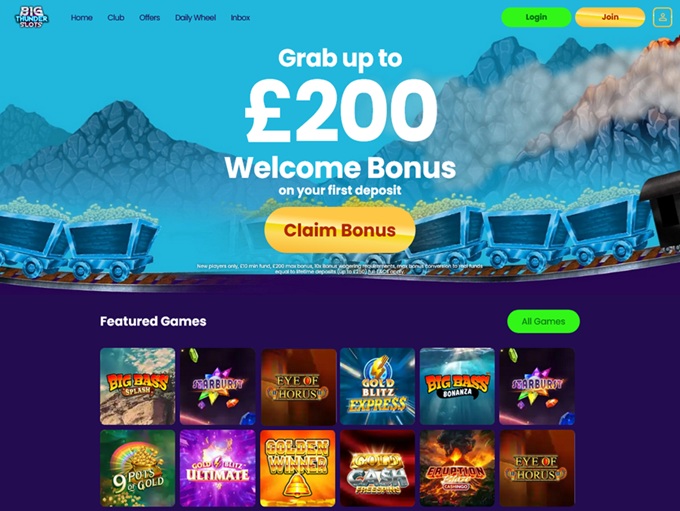Viewport: 680px width, 511px height.
Task: View All Games
Action: [543, 321]
